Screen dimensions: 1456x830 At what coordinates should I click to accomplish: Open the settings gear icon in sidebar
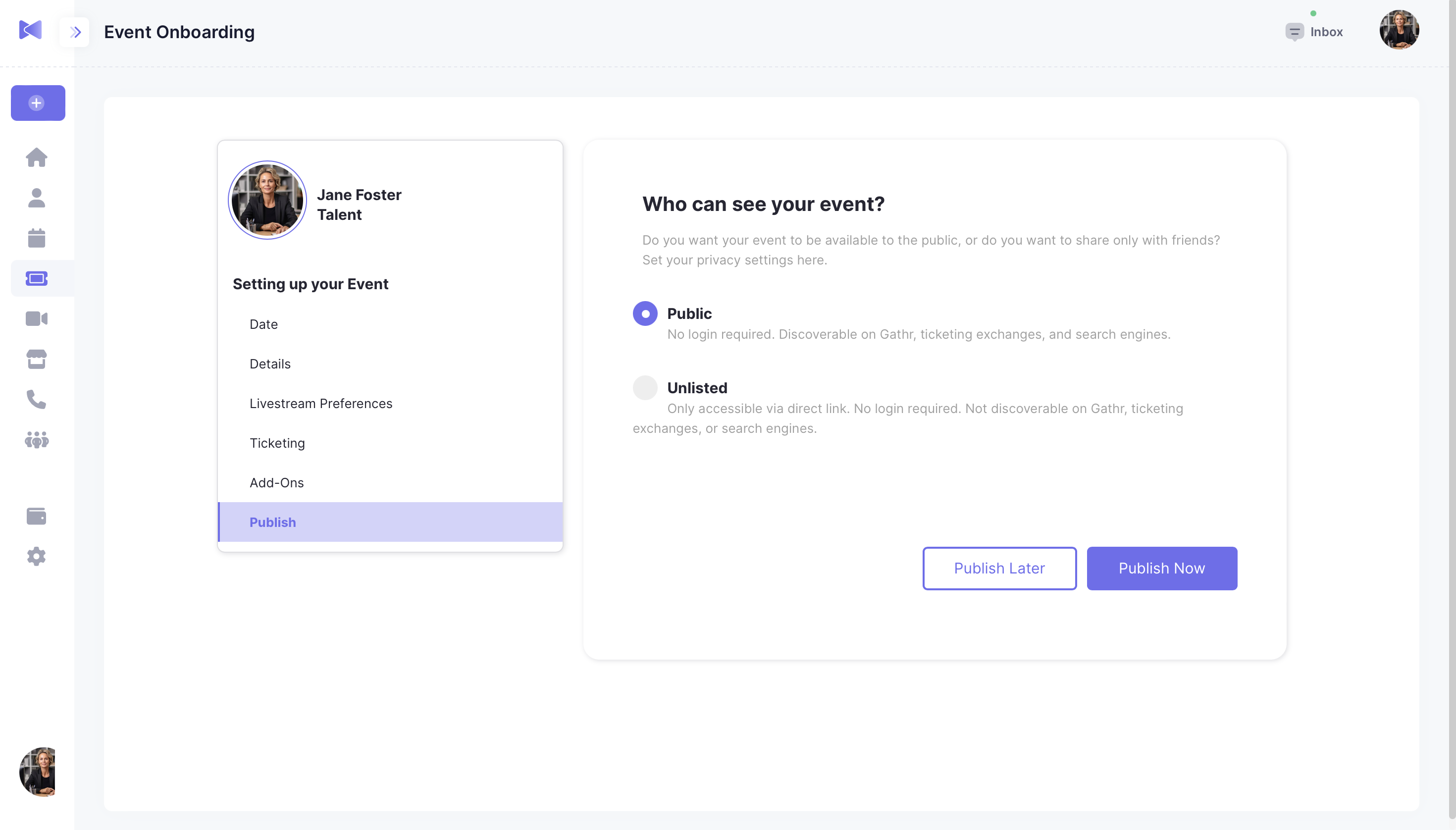[x=37, y=556]
